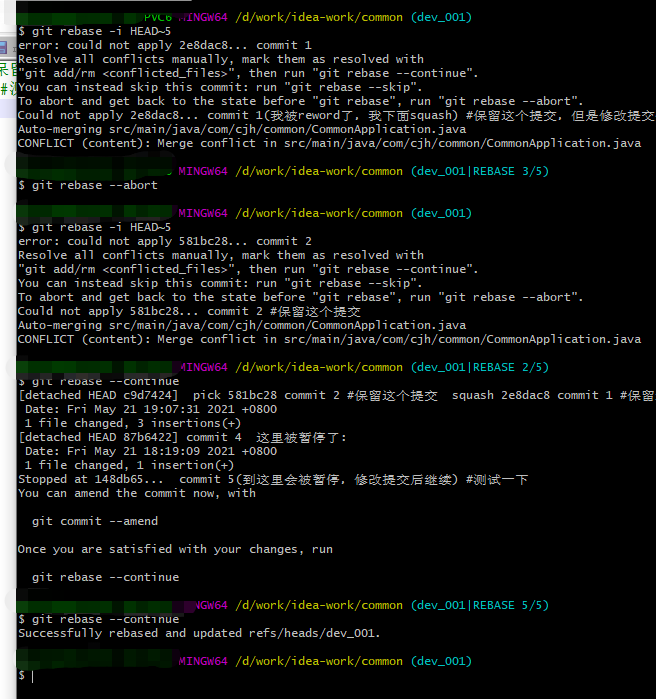Image resolution: width=656 pixels, height=699 pixels.
Task: Click the empty '$' prompt with cursor
Action: click(x=26, y=676)
